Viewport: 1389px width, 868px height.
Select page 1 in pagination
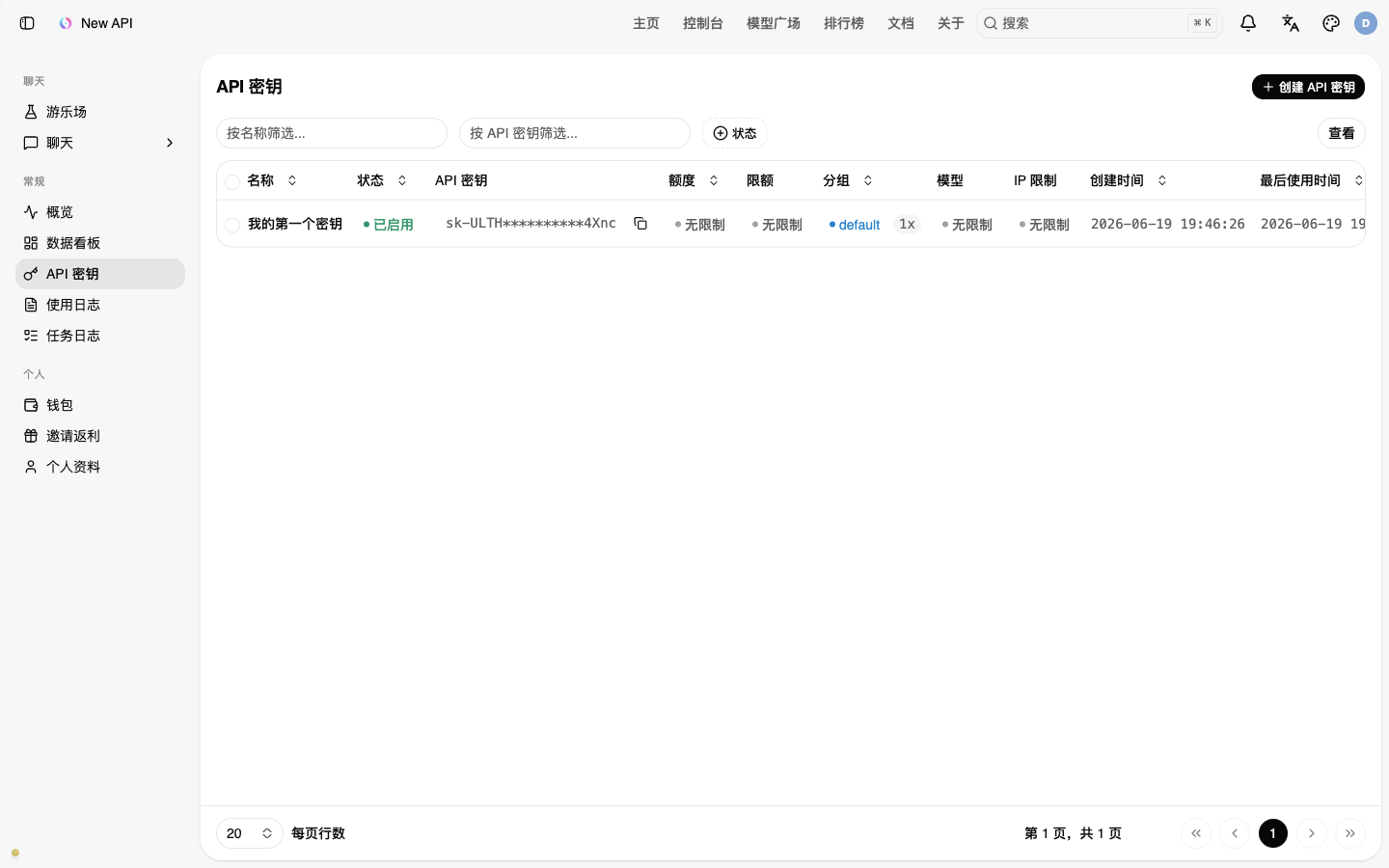(x=1273, y=833)
